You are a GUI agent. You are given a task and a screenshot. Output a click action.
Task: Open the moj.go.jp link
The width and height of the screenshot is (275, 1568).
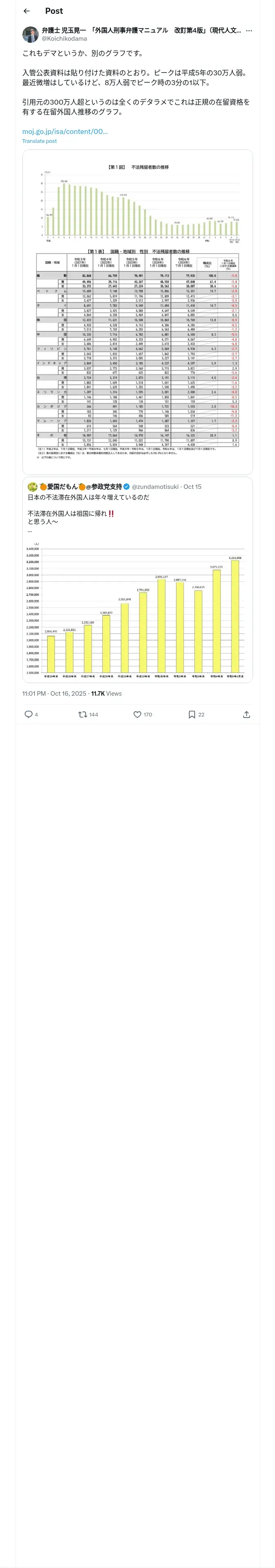point(65,131)
